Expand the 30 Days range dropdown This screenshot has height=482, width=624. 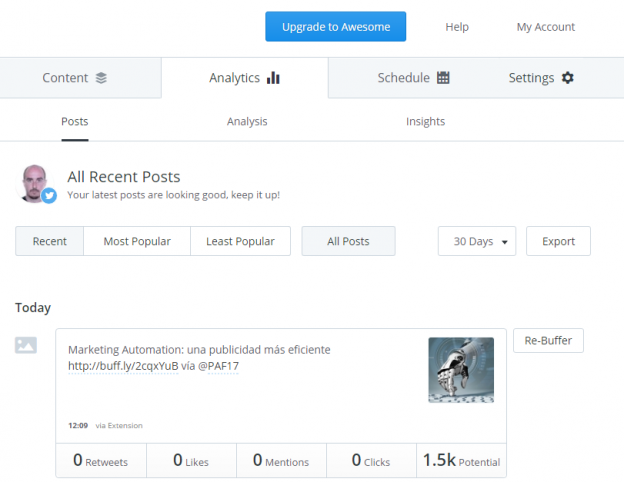tap(477, 241)
